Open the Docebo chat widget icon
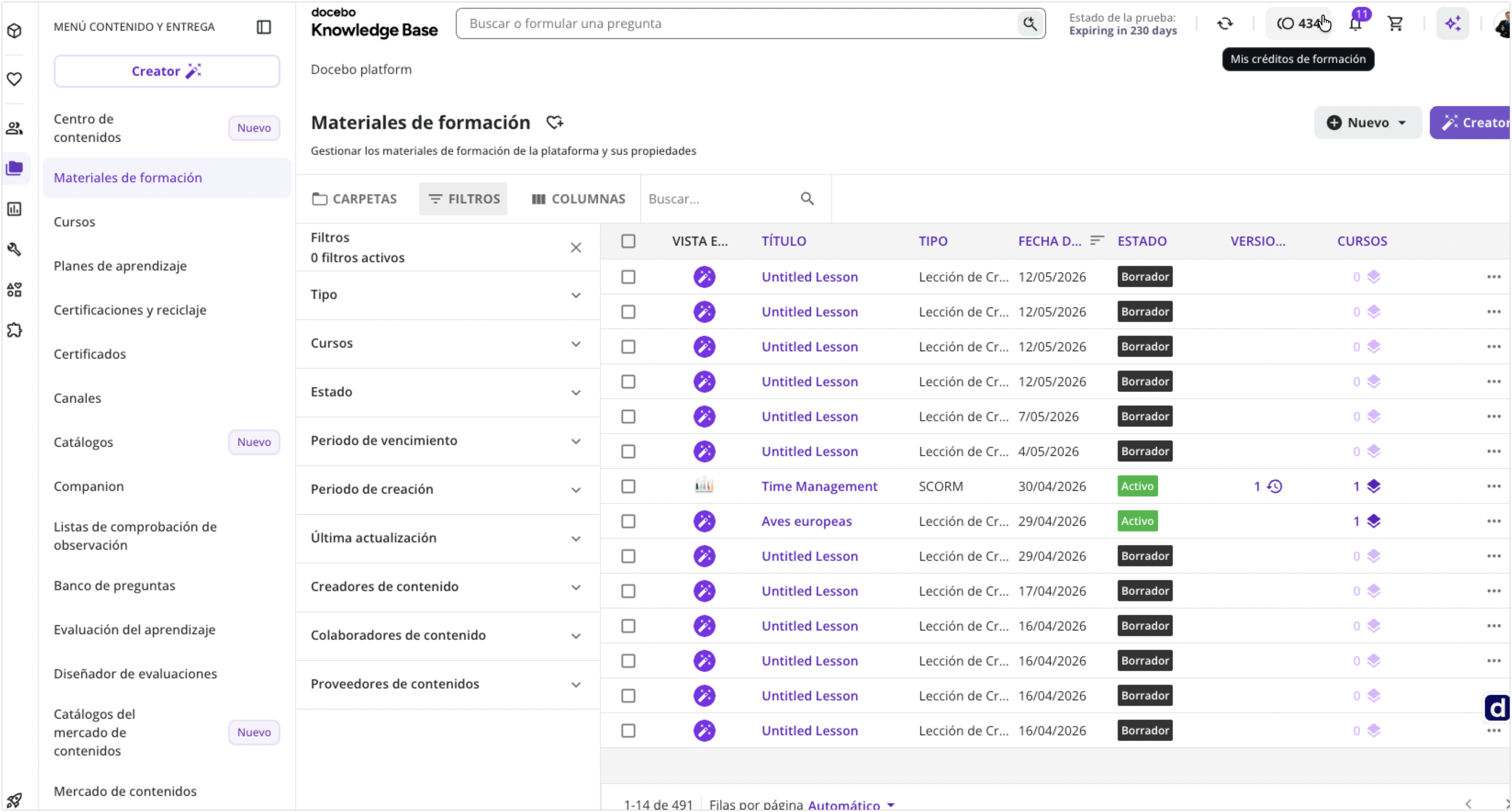 point(1497,708)
